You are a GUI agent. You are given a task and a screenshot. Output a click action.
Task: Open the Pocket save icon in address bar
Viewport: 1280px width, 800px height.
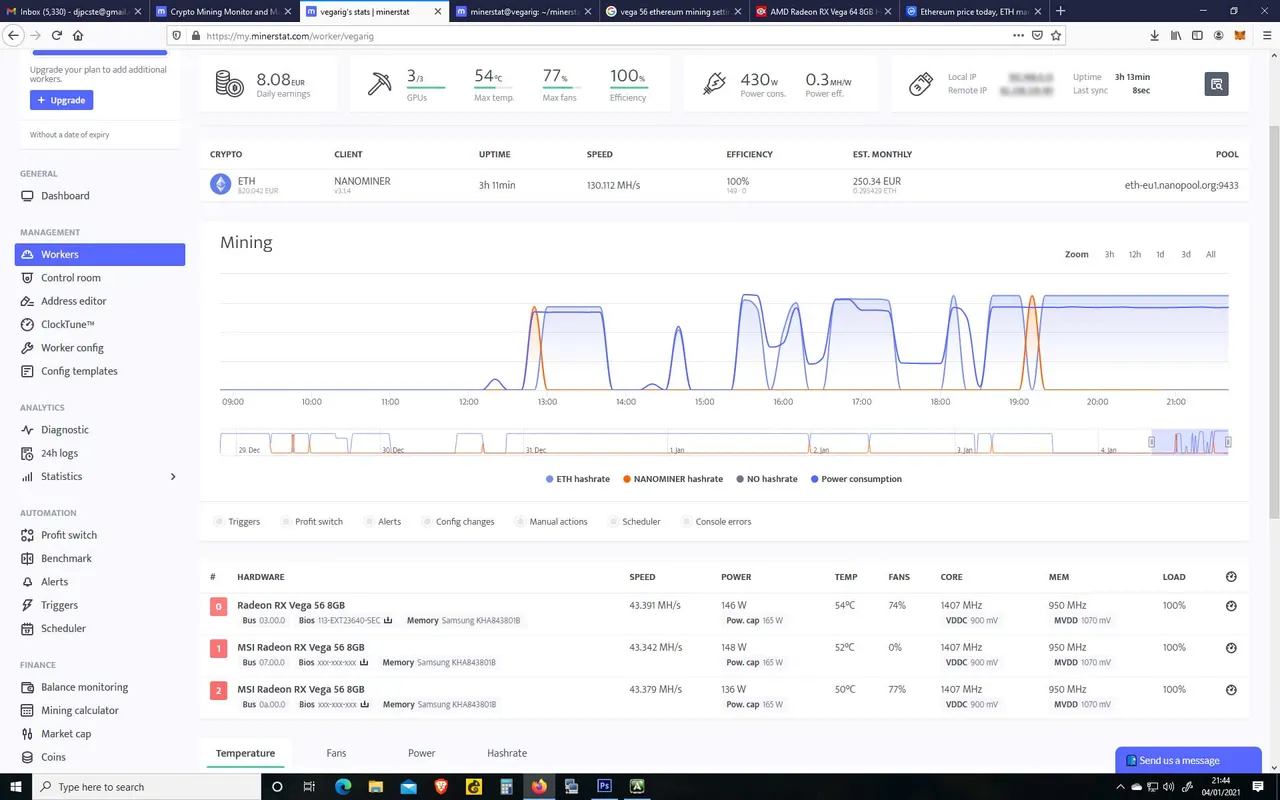click(x=1037, y=35)
